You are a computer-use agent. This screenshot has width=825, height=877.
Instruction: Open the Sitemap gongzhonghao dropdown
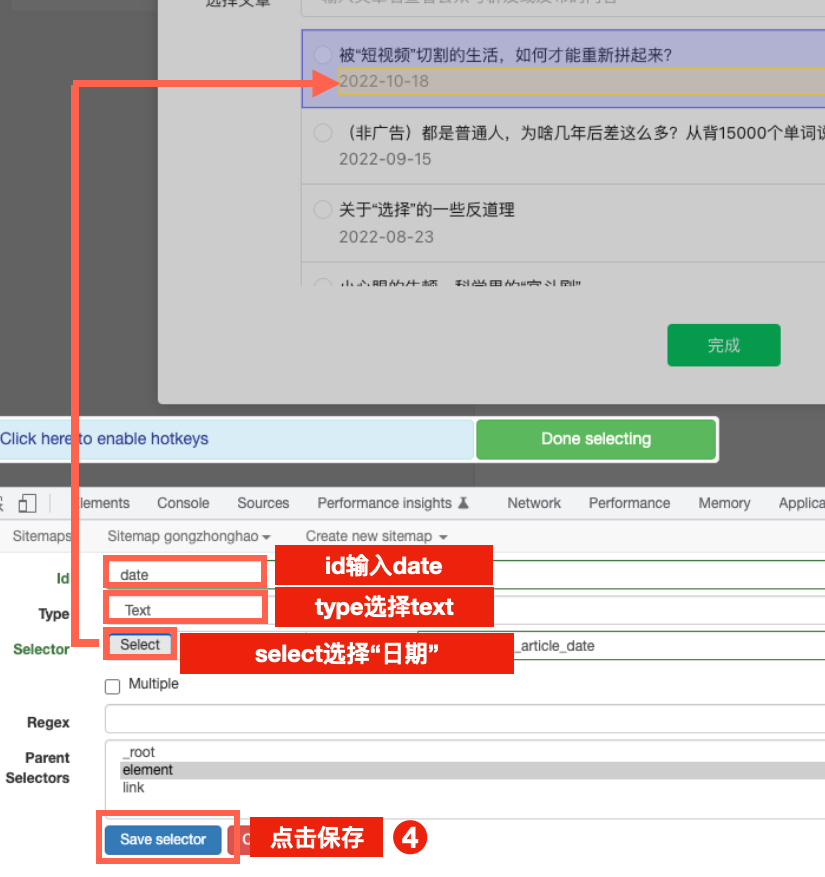coord(189,536)
